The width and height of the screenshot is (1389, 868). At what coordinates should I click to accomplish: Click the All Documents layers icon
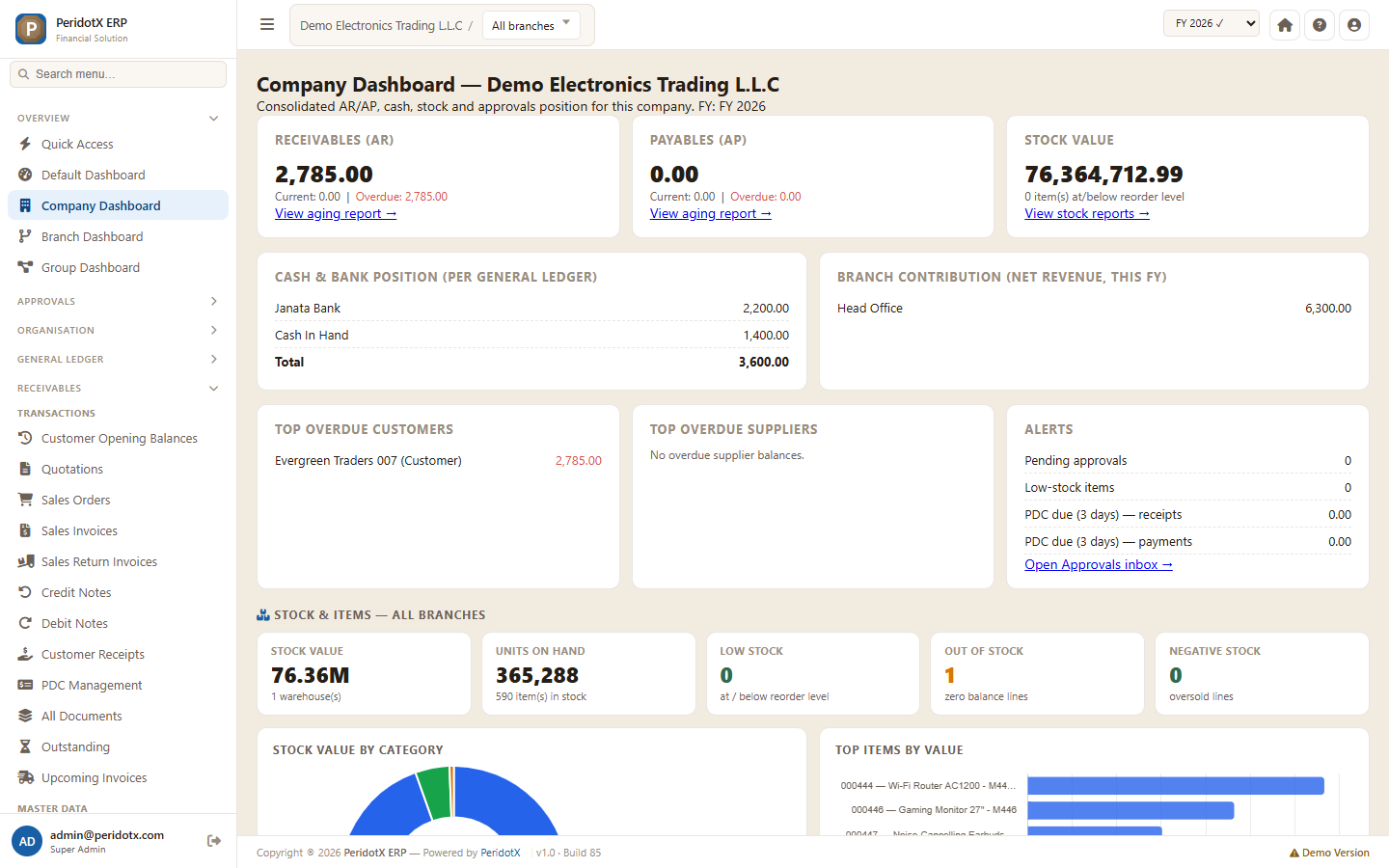click(x=25, y=716)
